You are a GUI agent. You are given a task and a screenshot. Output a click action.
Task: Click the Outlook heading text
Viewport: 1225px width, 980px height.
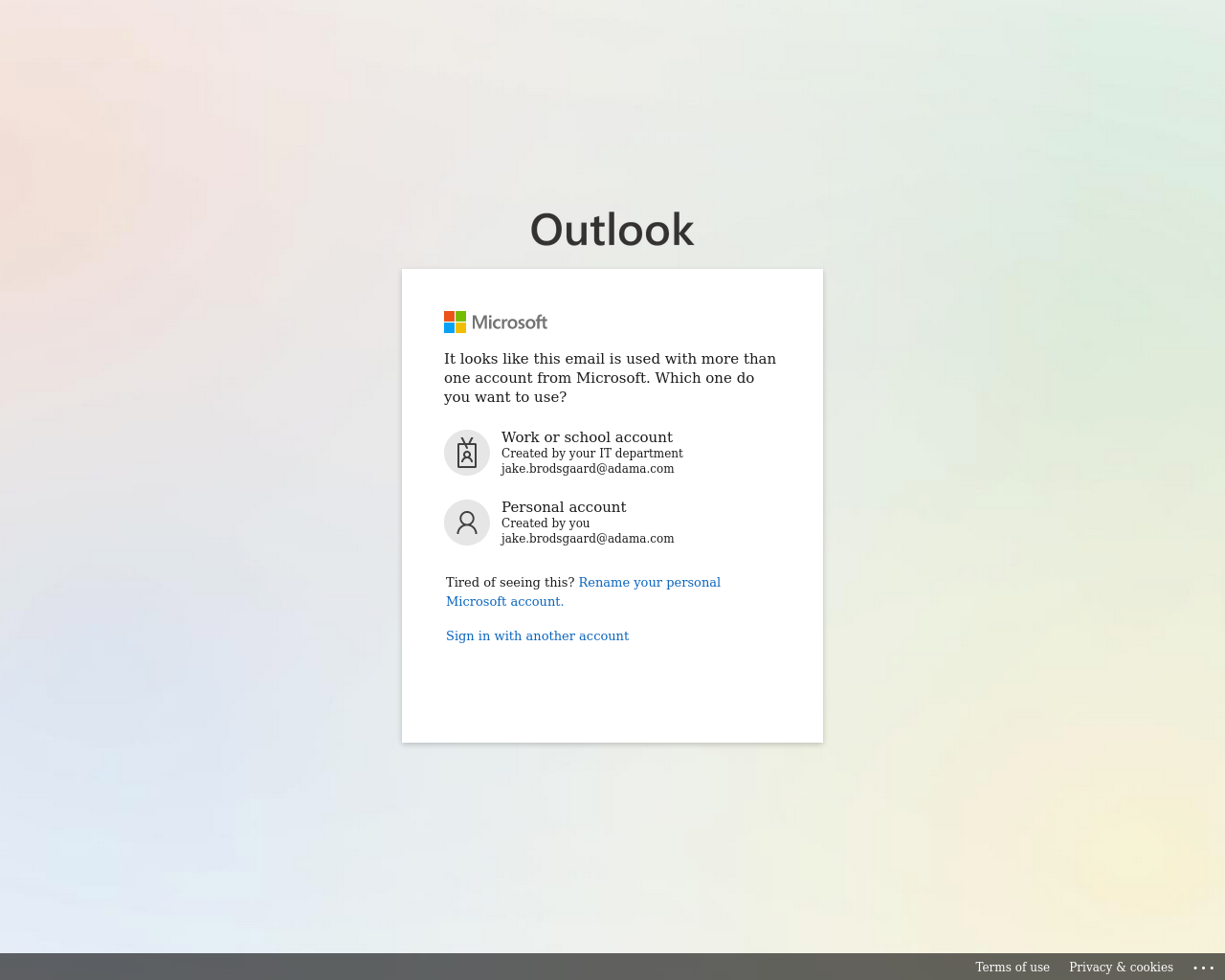pos(612,230)
